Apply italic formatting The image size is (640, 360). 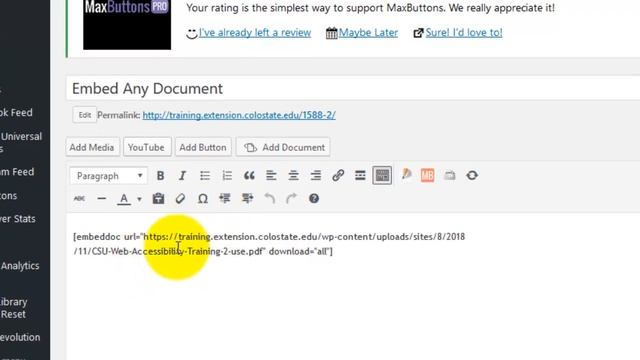[182, 176]
